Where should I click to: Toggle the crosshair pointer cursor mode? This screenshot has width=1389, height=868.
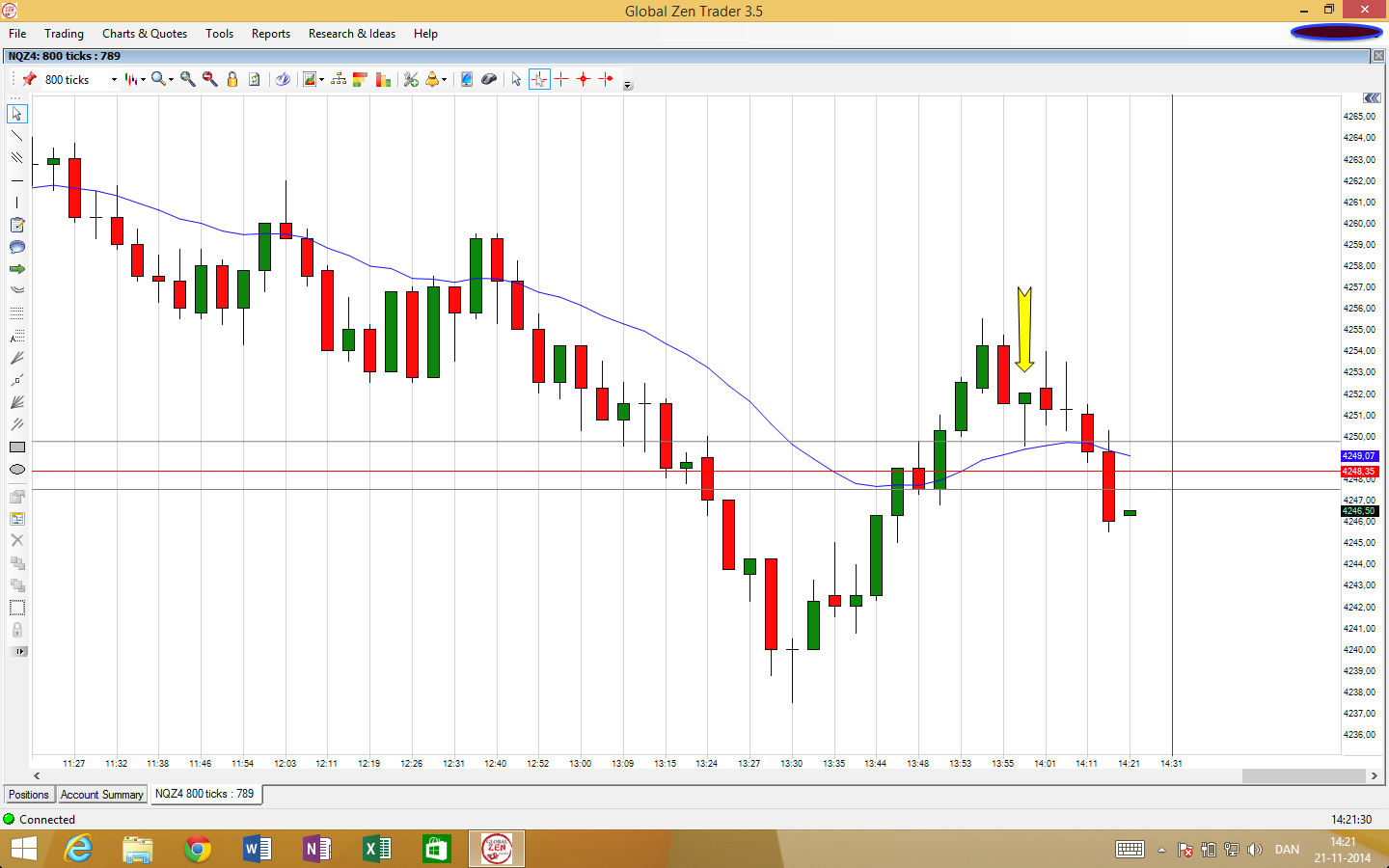538,79
